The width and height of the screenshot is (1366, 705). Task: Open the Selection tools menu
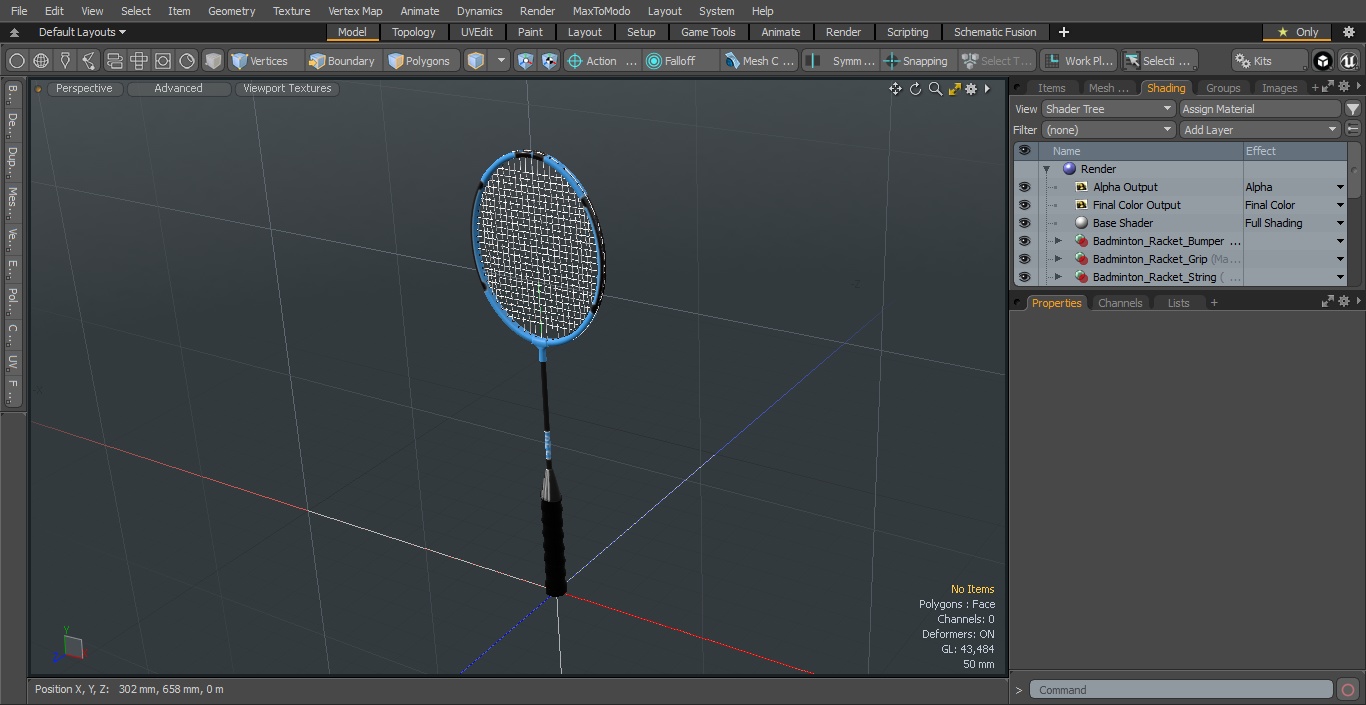[1159, 61]
